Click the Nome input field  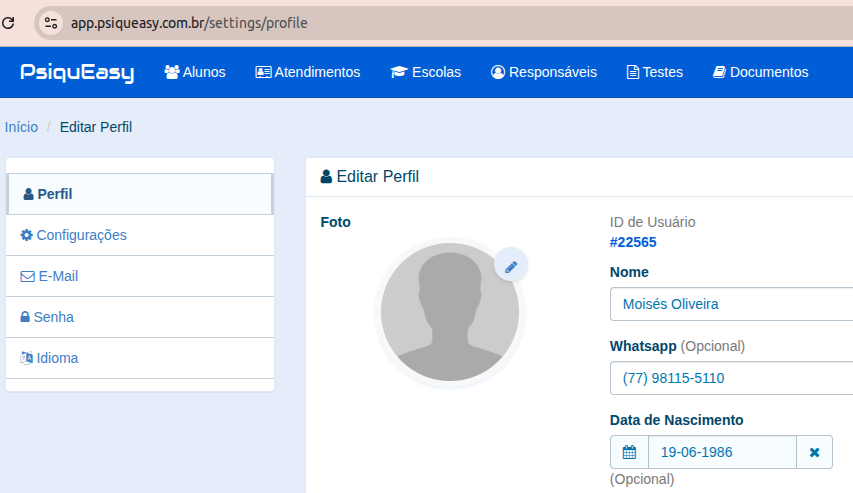pyautogui.click(x=730, y=304)
